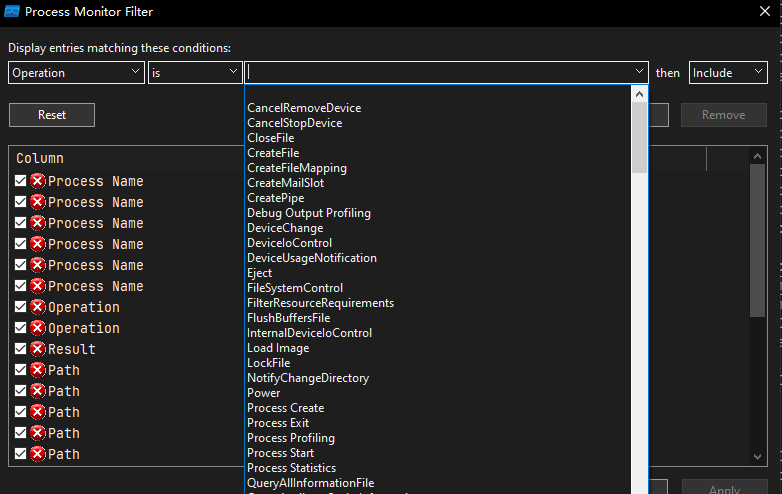Screen dimensions: 782x494
Task: Select Load Image from the list
Action: (x=278, y=348)
